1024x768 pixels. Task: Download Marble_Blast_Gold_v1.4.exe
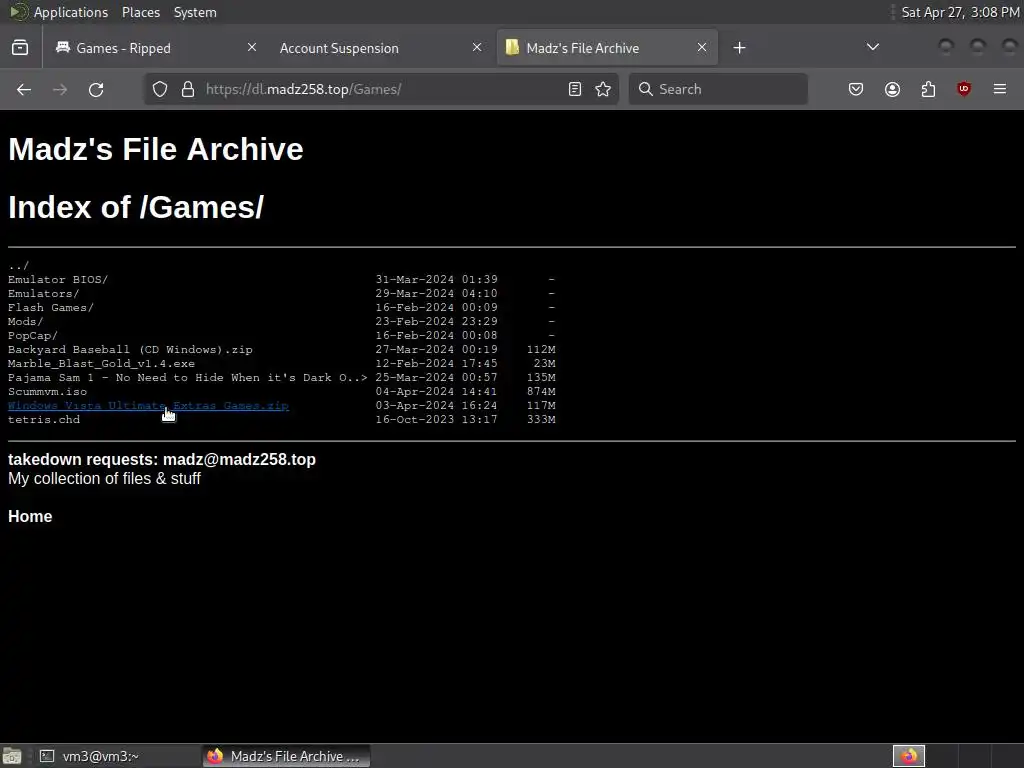pyautogui.click(x=101, y=364)
